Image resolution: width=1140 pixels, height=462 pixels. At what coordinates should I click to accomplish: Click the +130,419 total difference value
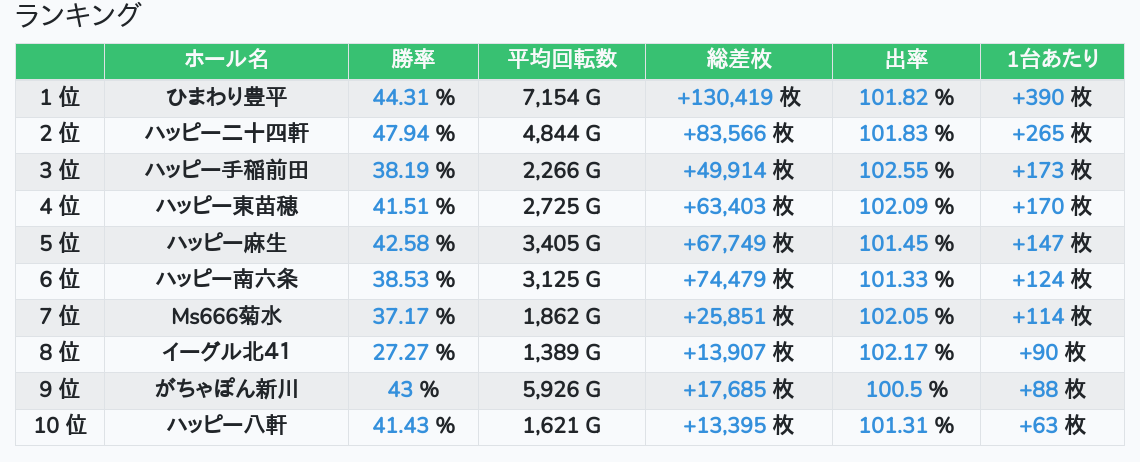click(x=725, y=98)
